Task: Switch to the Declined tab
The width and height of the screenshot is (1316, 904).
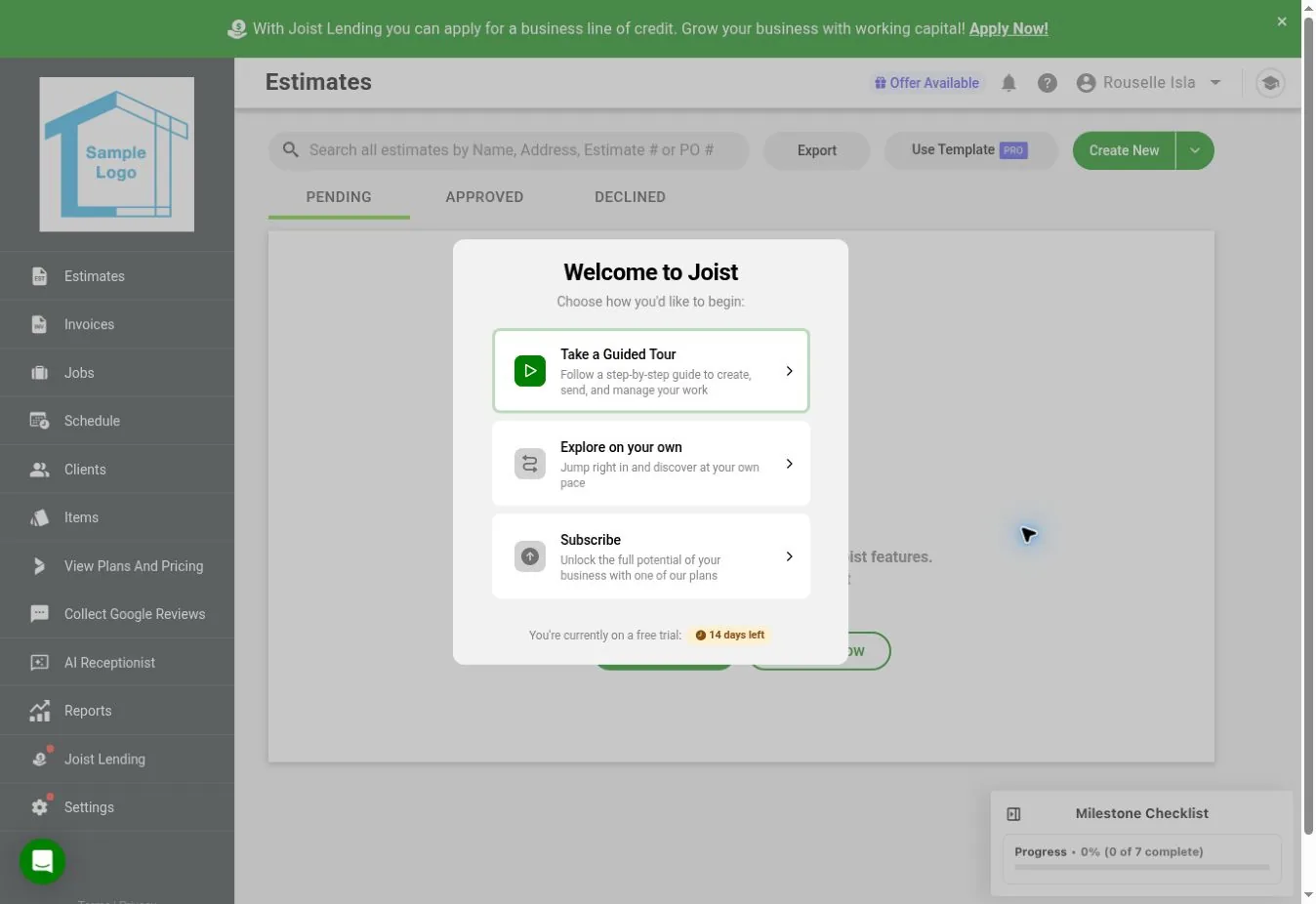Action: click(630, 197)
